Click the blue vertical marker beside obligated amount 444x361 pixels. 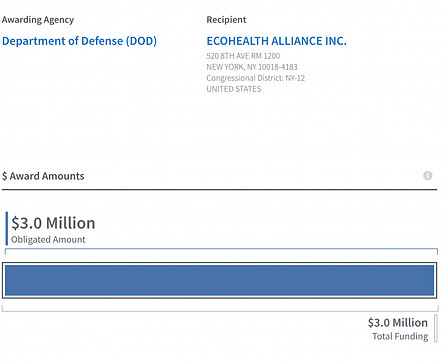[6, 228]
